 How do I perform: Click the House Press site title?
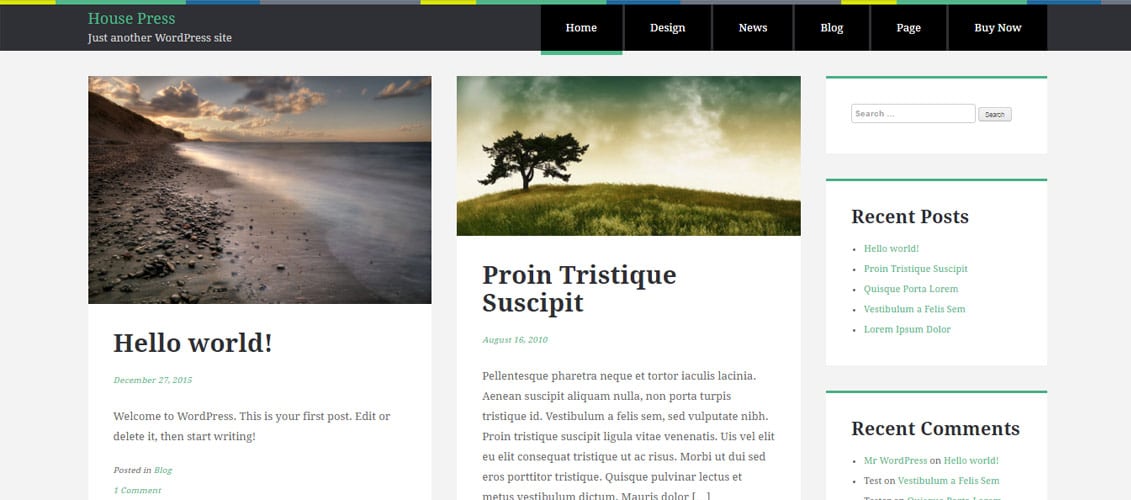[131, 18]
